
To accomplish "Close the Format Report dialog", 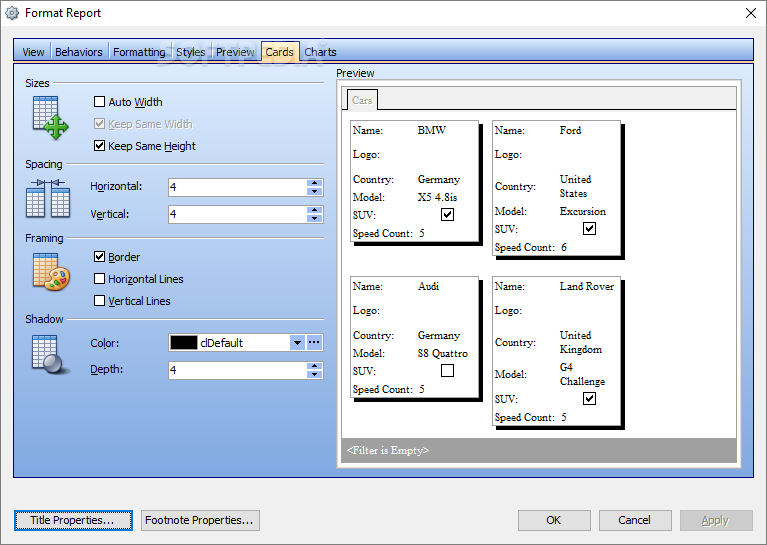I will (751, 13).
